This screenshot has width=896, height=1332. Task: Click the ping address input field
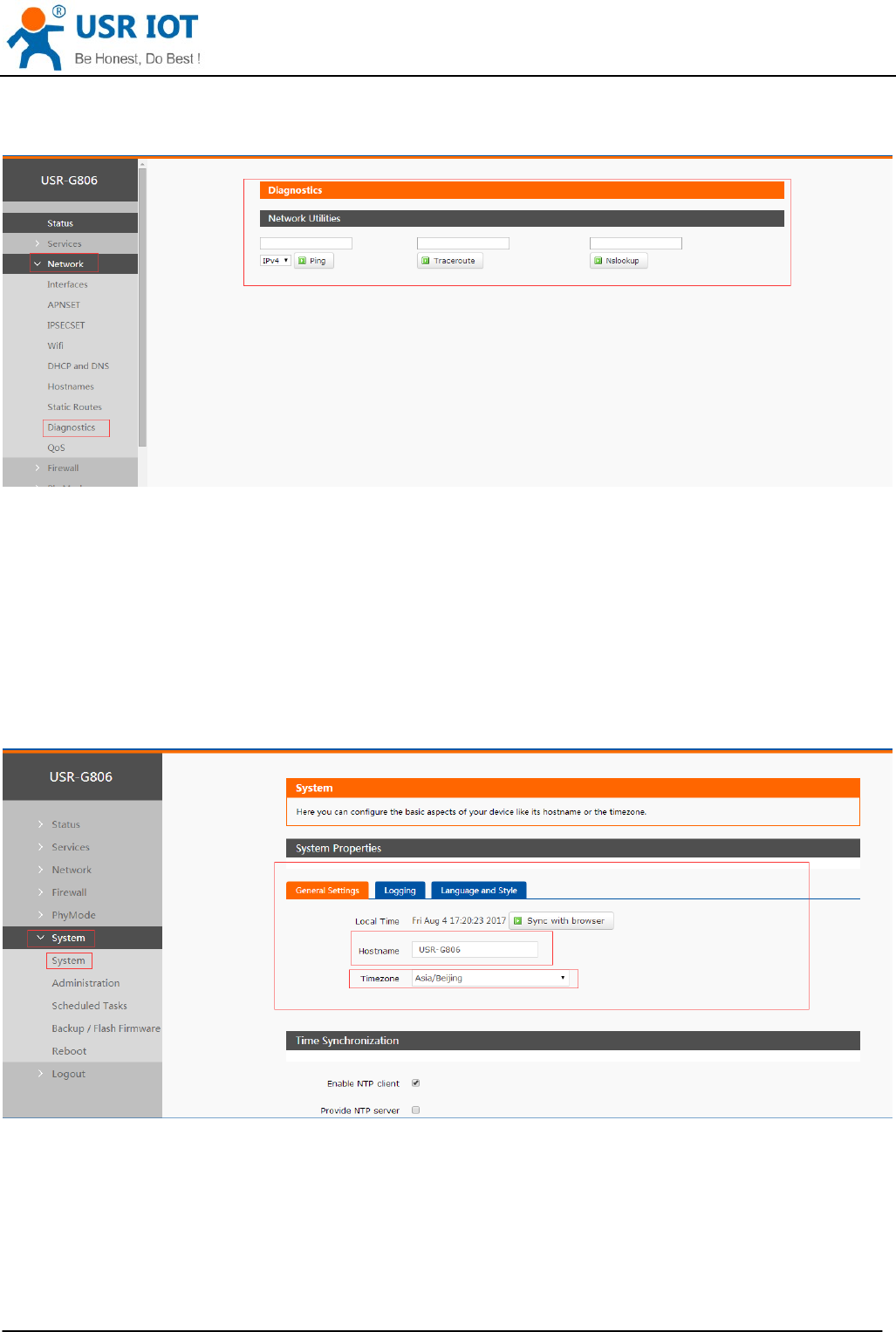pos(306,243)
